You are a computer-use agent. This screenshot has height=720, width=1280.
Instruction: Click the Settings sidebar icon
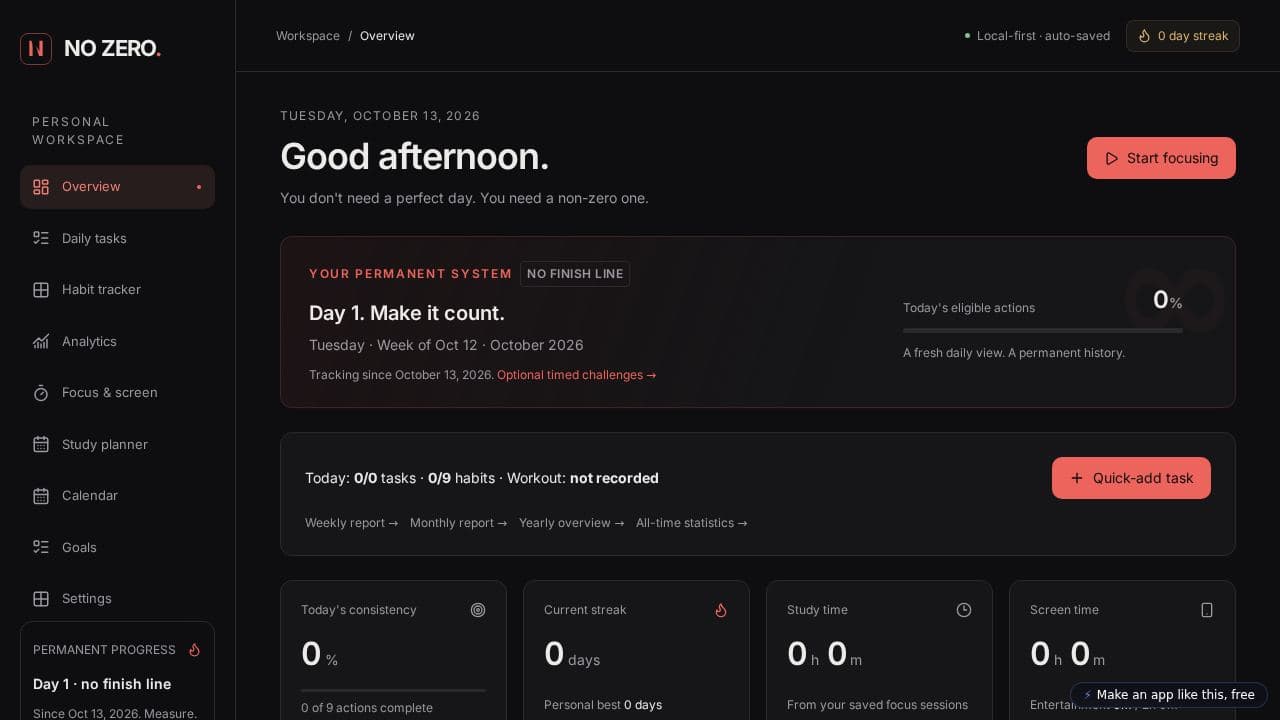(41, 599)
